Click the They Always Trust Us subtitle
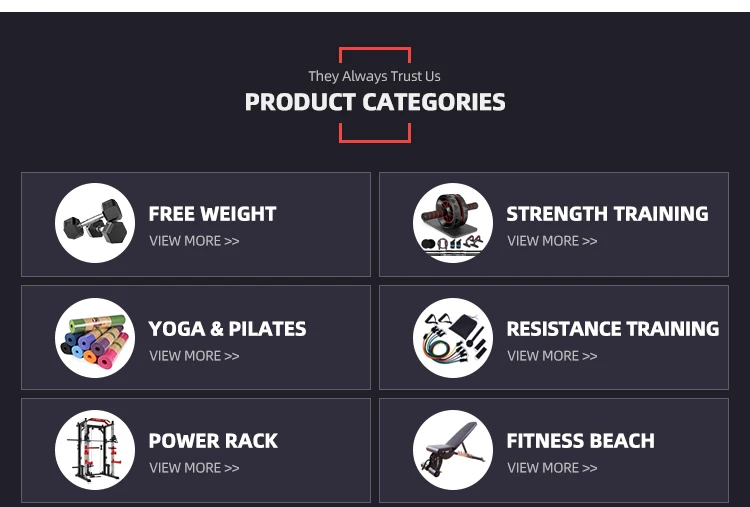 [x=374, y=76]
